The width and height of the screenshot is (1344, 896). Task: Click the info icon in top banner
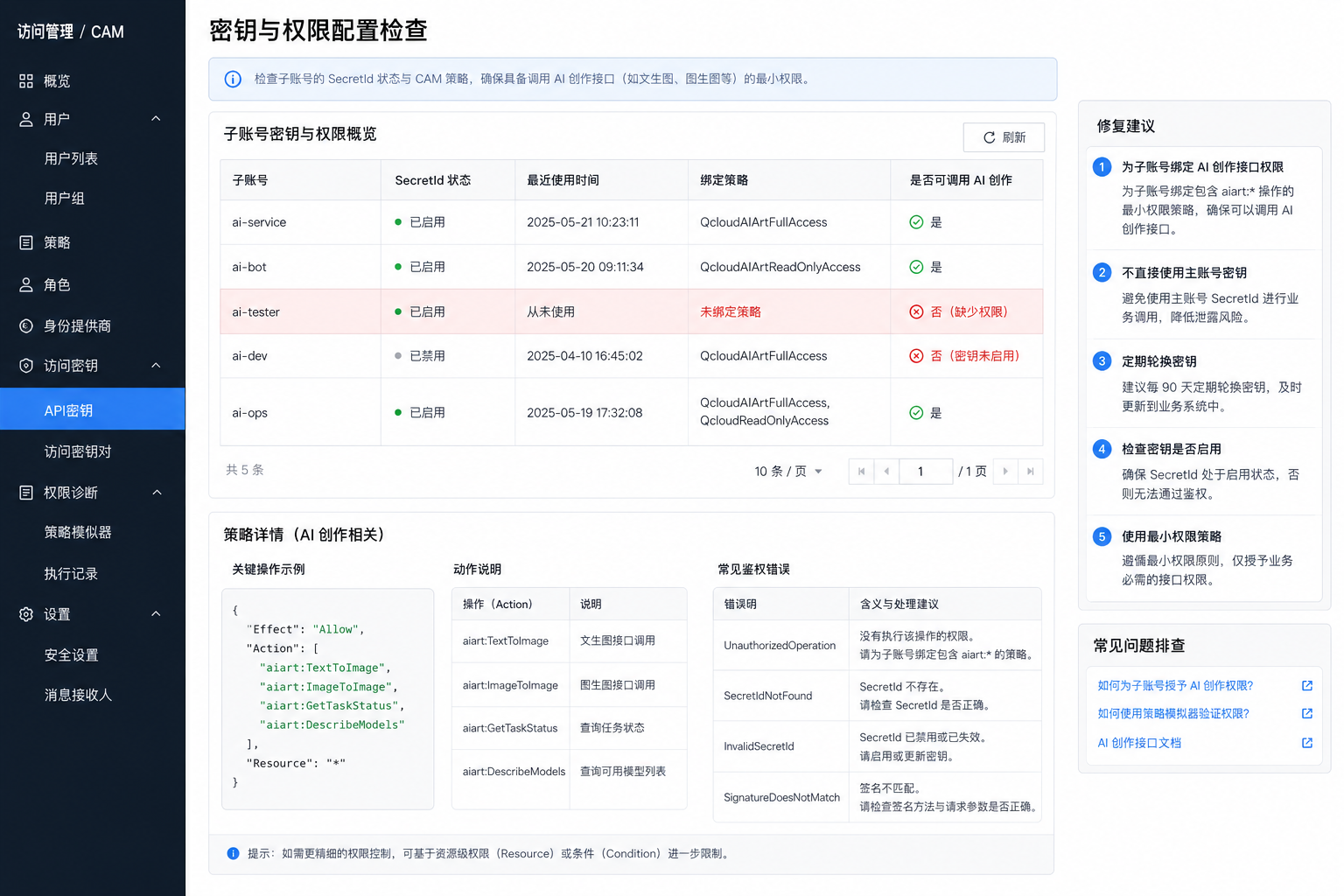point(233,79)
